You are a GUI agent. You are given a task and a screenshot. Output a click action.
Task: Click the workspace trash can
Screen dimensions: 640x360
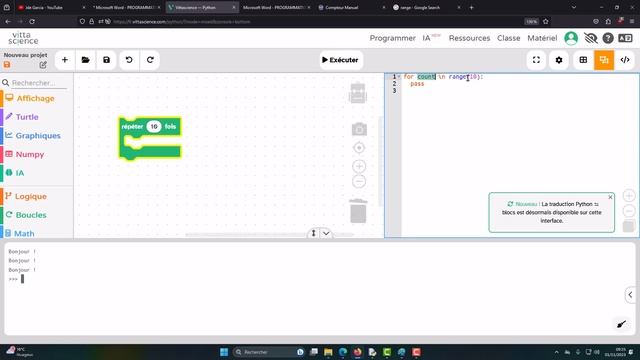[x=358, y=211]
